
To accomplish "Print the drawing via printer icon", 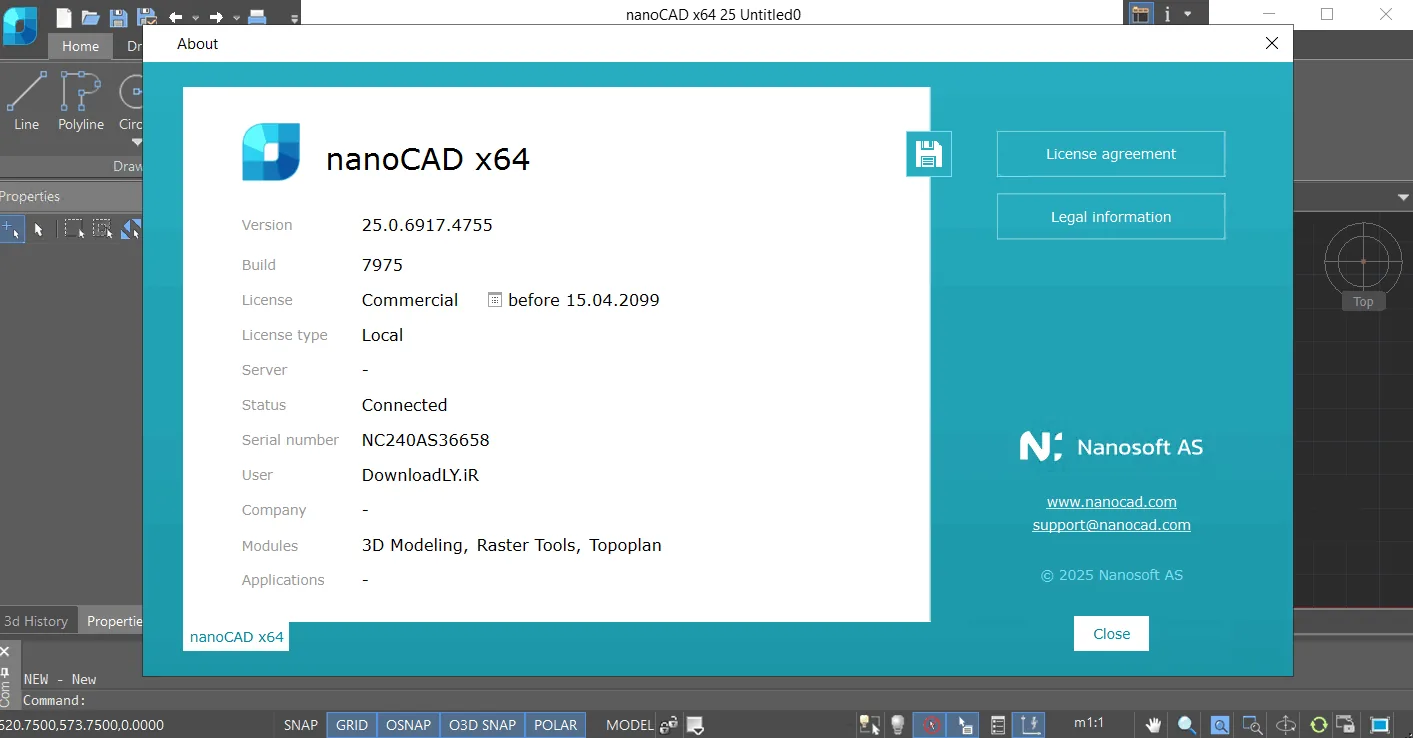I will (x=257, y=16).
